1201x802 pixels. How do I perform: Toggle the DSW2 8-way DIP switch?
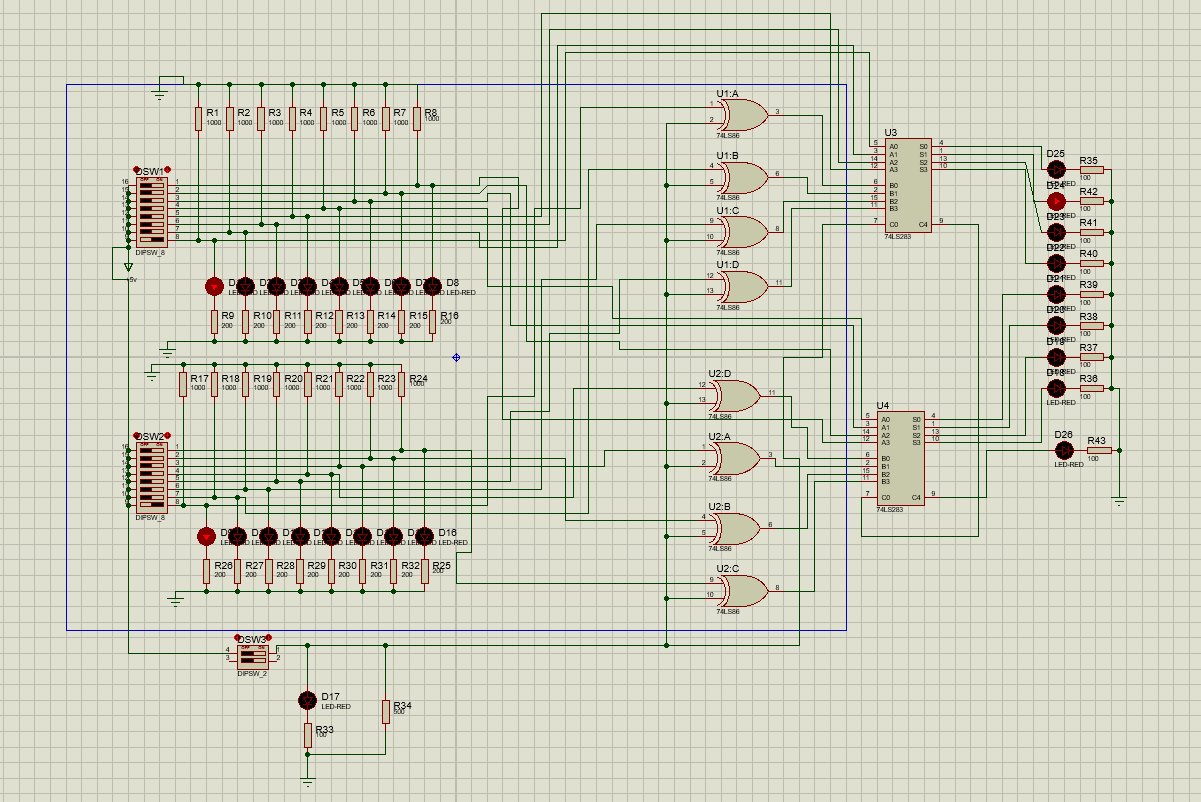coord(152,477)
